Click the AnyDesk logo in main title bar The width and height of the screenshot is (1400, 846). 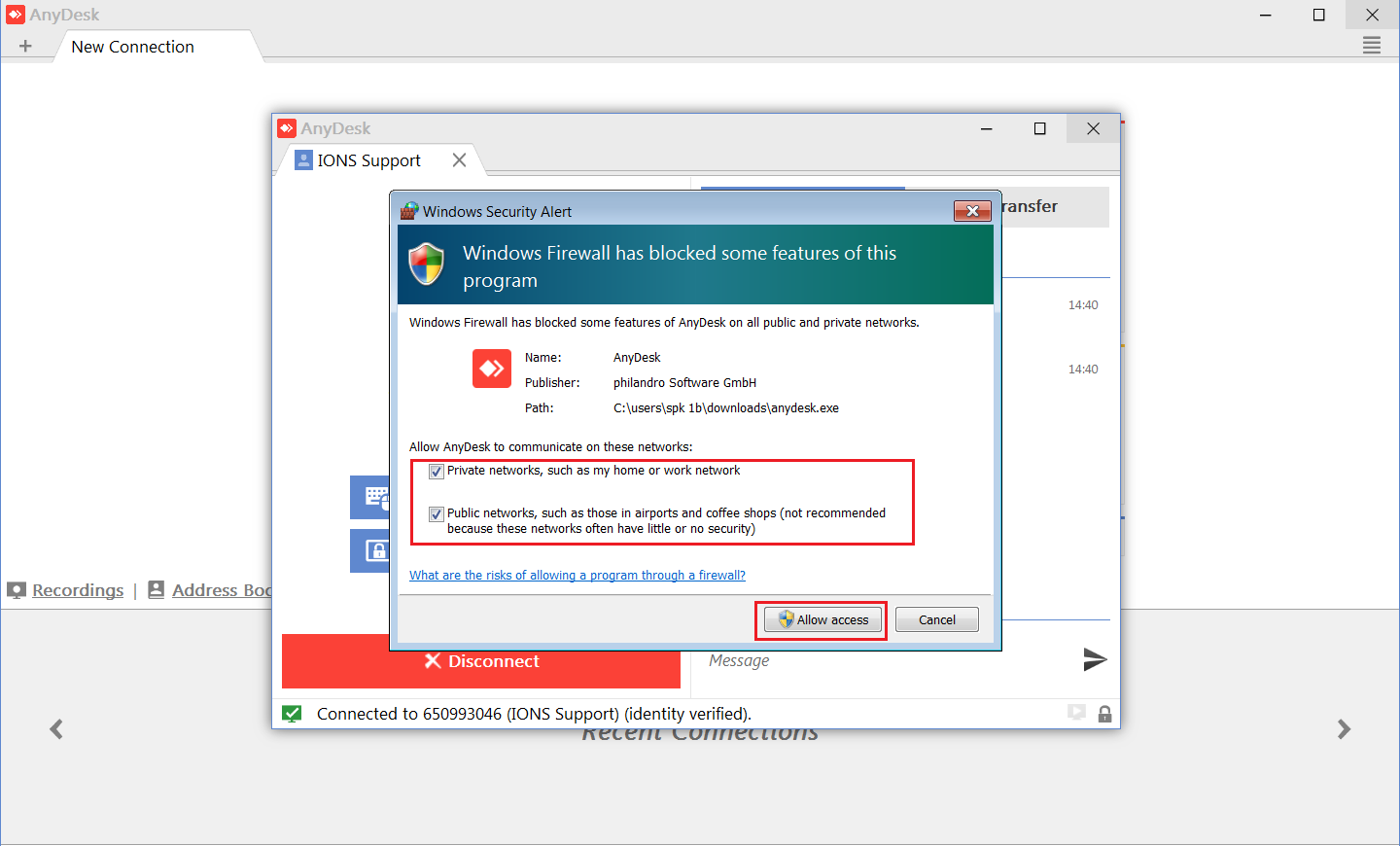pyautogui.click(x=15, y=15)
